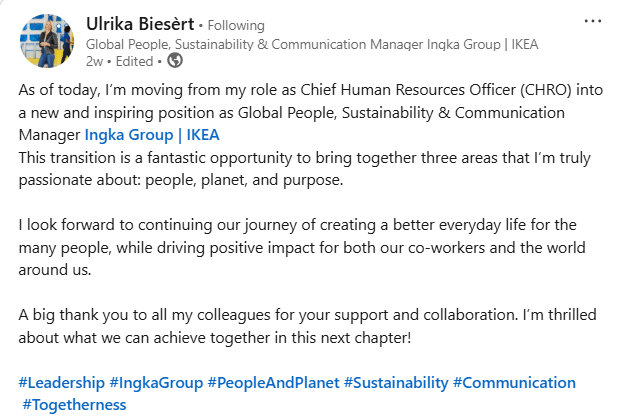618x416 pixels.
Task: Click the Following status label
Action: (237, 25)
